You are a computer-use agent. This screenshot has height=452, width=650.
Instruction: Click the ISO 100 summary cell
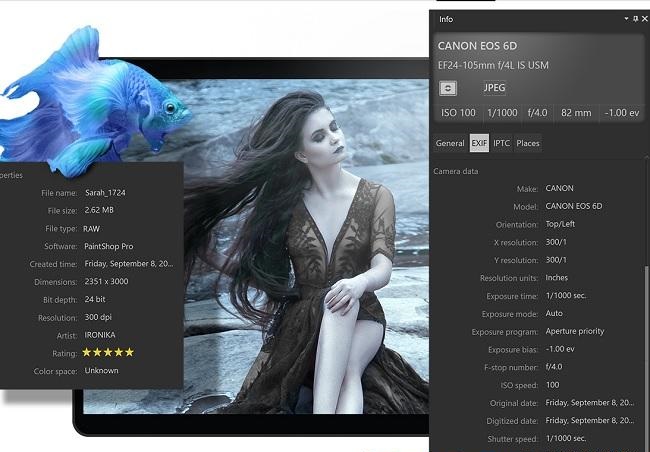pyautogui.click(x=459, y=113)
